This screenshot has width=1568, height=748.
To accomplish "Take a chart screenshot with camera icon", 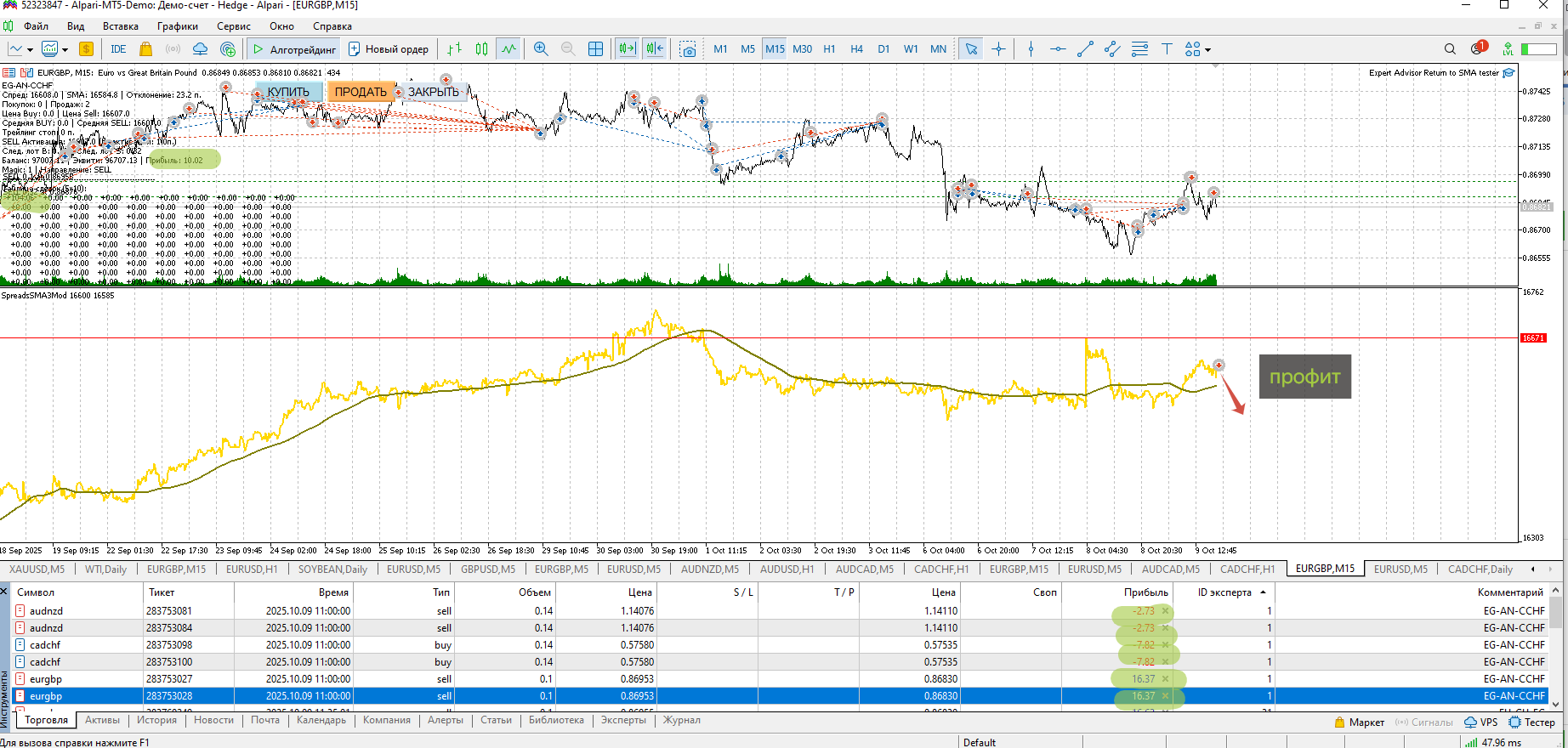I will [688, 49].
